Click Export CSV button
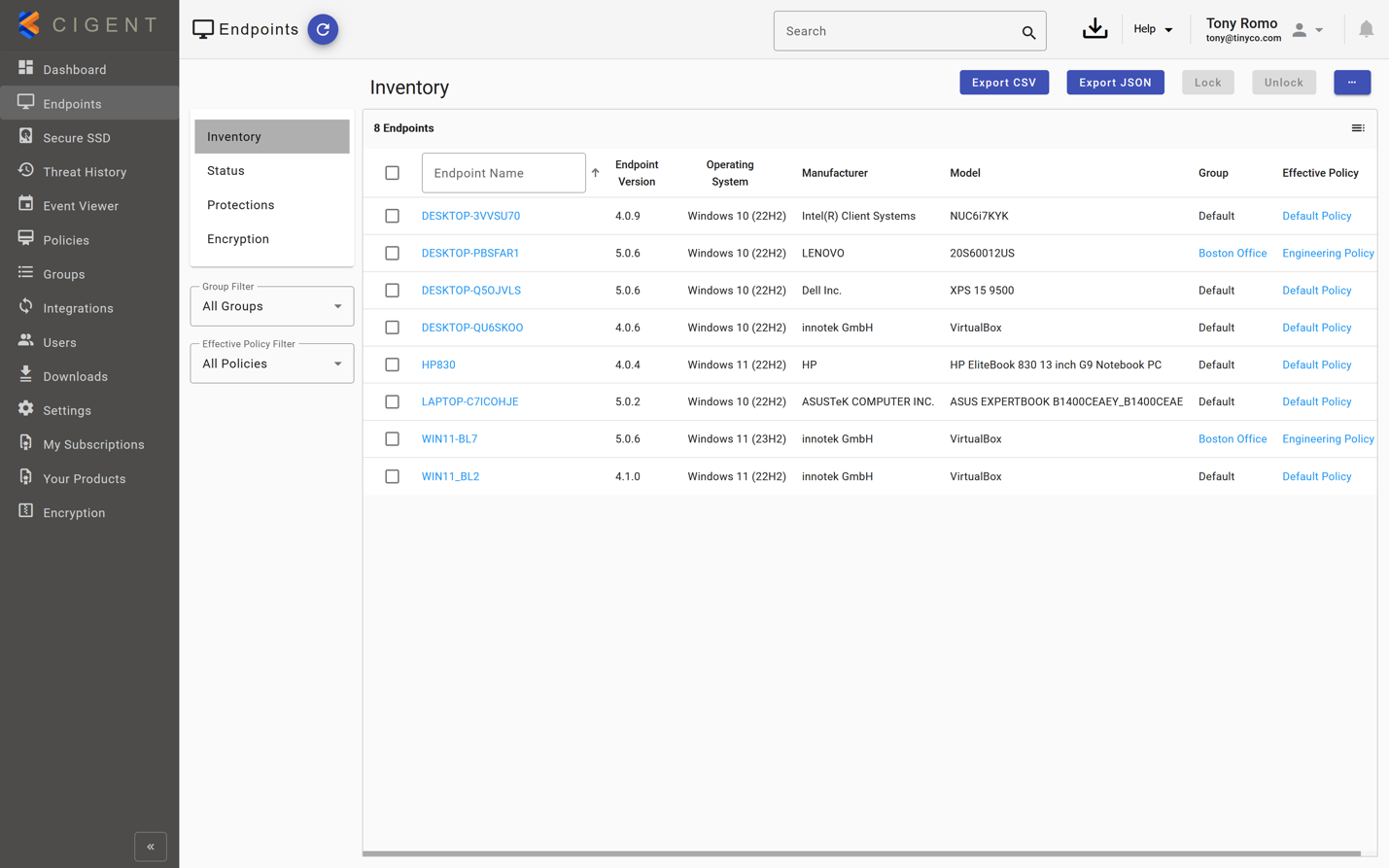The width and height of the screenshot is (1389, 868). tap(1004, 83)
